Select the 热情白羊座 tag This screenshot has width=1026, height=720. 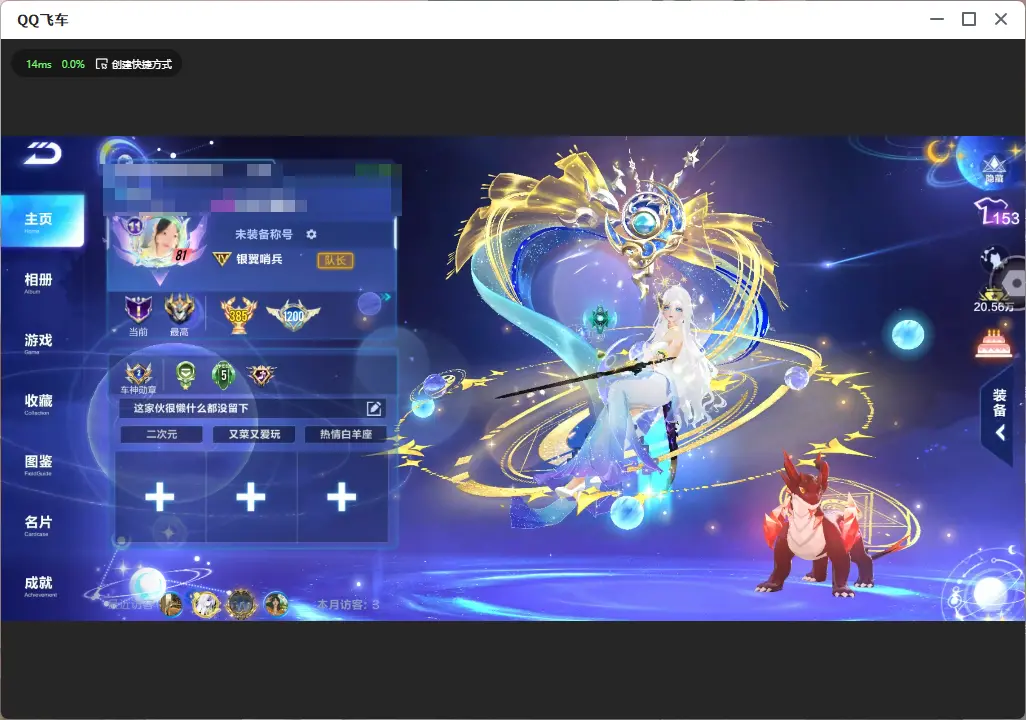click(x=346, y=435)
